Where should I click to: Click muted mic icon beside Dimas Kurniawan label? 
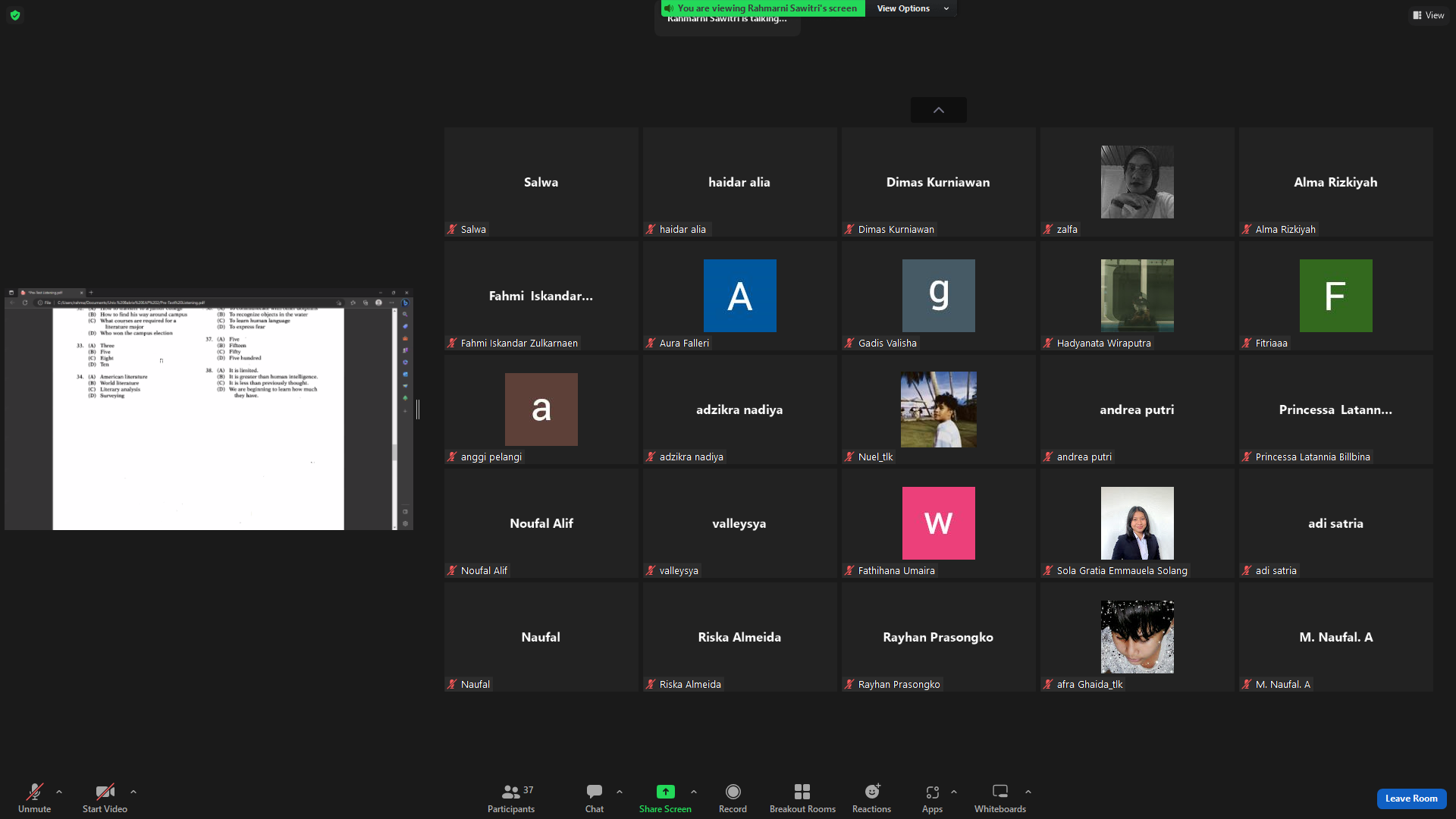click(x=849, y=229)
